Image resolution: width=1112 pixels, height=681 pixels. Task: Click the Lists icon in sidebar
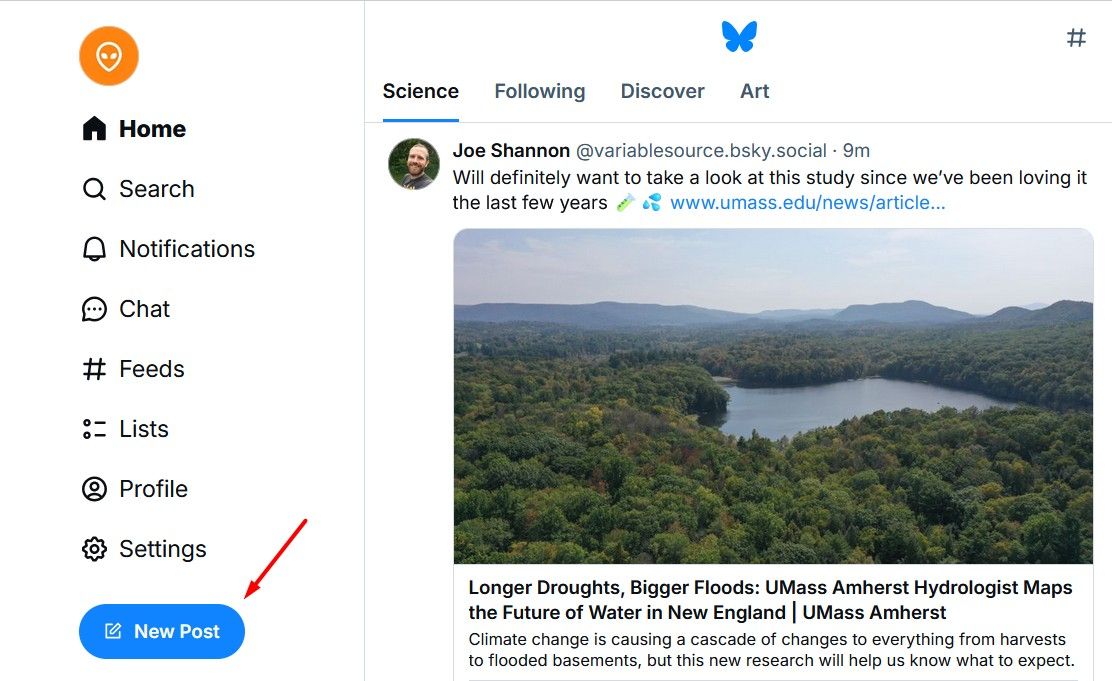tap(94, 429)
